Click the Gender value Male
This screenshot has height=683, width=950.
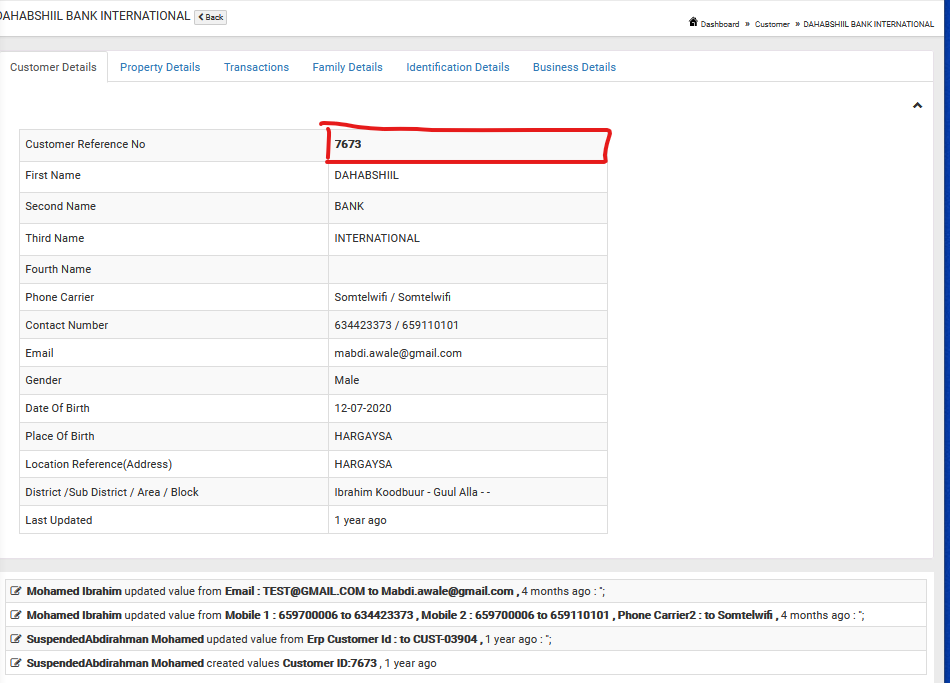point(347,380)
